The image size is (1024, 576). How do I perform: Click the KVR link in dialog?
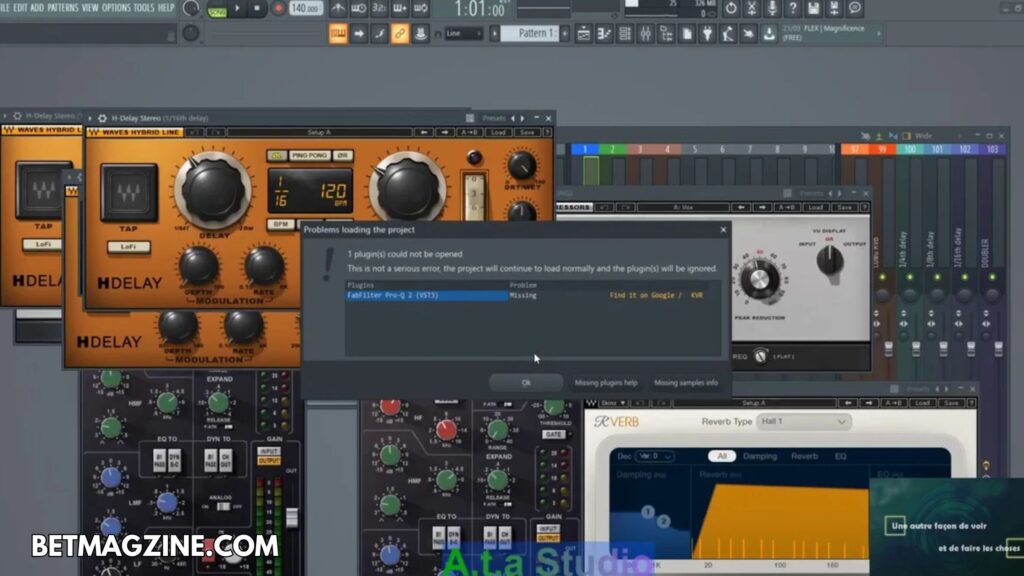pyautogui.click(x=697, y=295)
